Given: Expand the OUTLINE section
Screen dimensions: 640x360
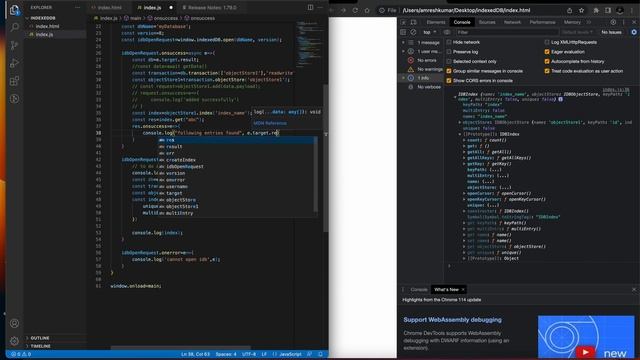Looking at the screenshot, I should tap(40, 338).
